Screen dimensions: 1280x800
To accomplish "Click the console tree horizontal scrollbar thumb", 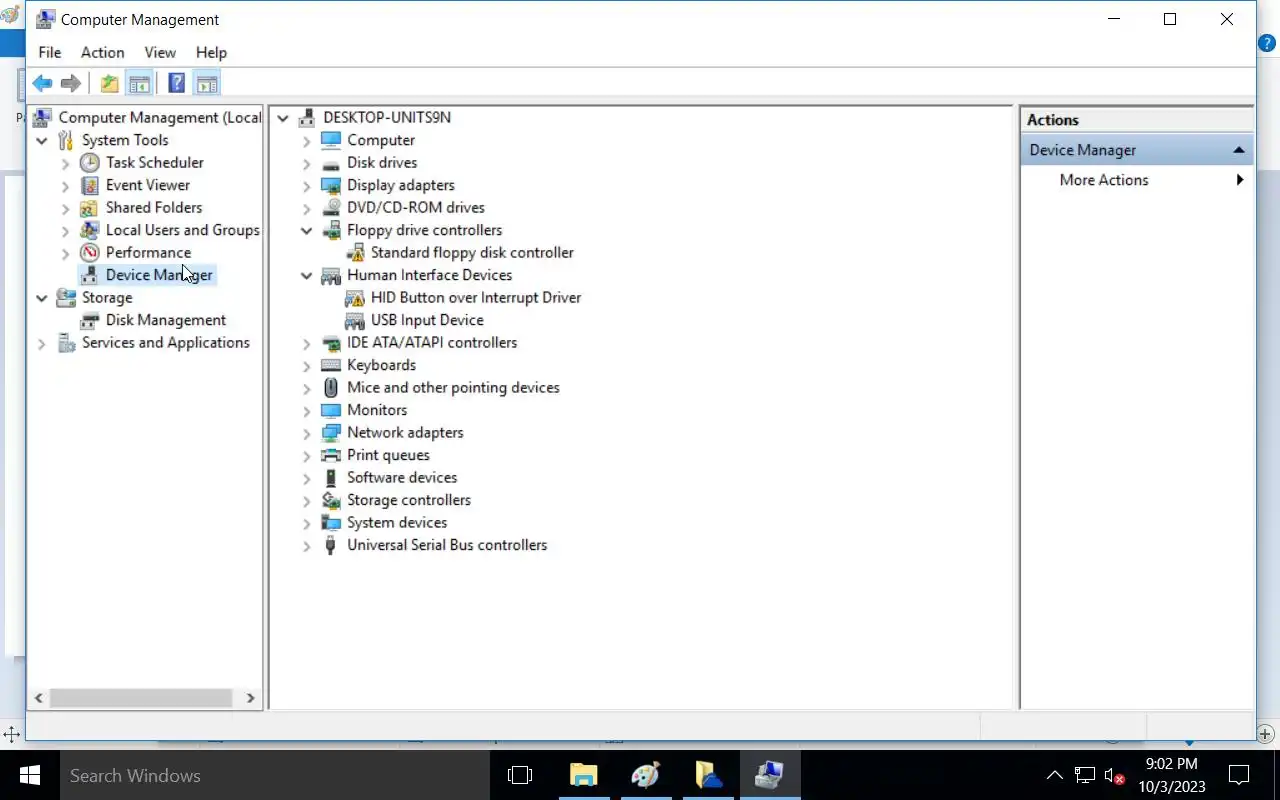I will coord(141,698).
